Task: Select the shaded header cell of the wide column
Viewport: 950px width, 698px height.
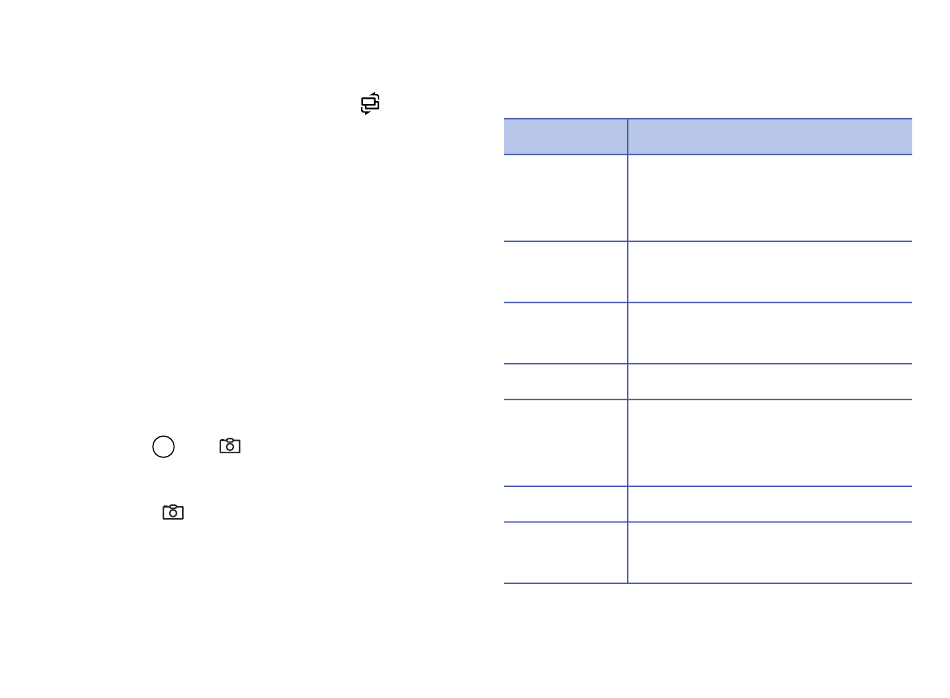Action: point(770,136)
